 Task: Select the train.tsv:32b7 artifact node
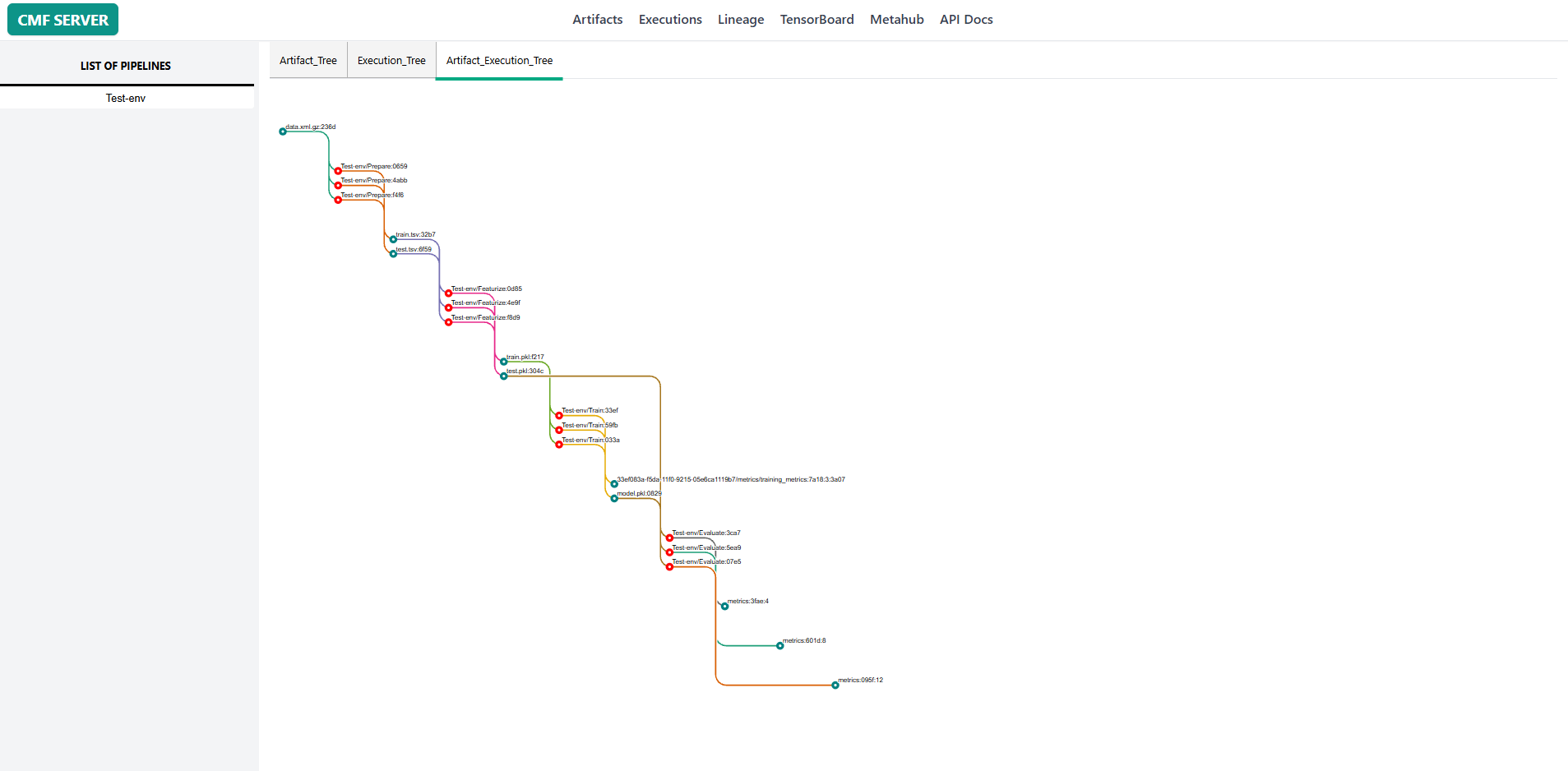(392, 238)
